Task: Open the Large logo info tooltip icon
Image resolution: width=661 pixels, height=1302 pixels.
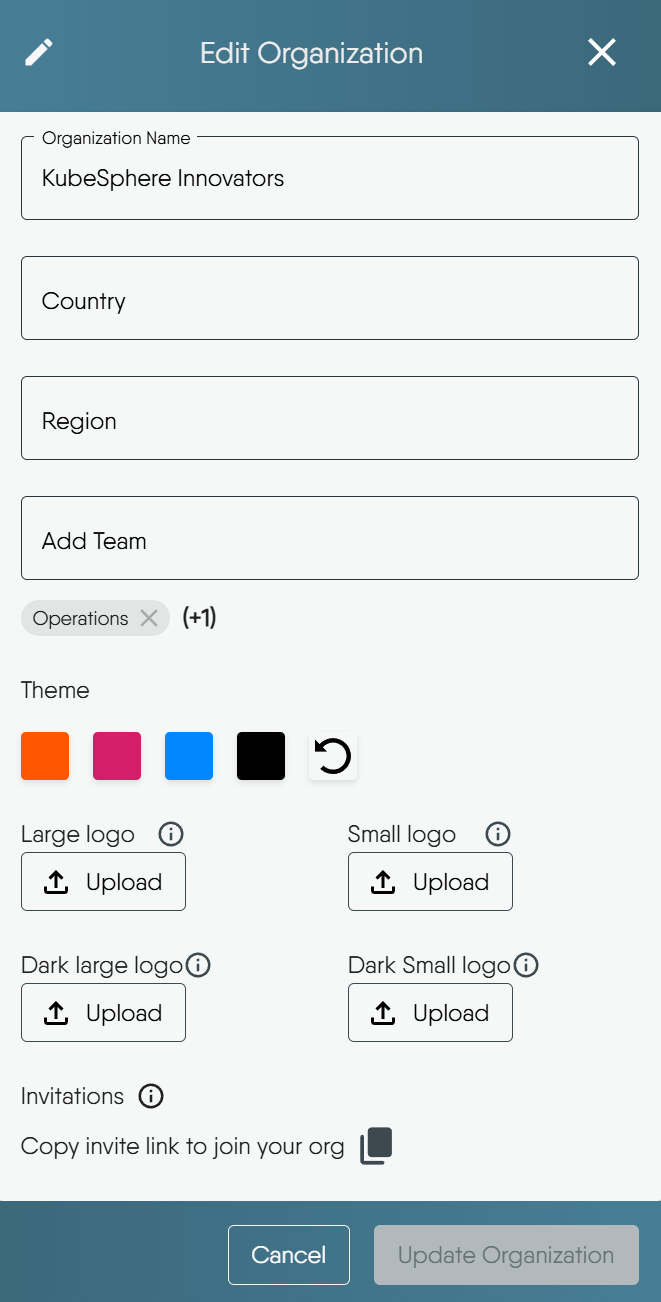Action: point(170,834)
